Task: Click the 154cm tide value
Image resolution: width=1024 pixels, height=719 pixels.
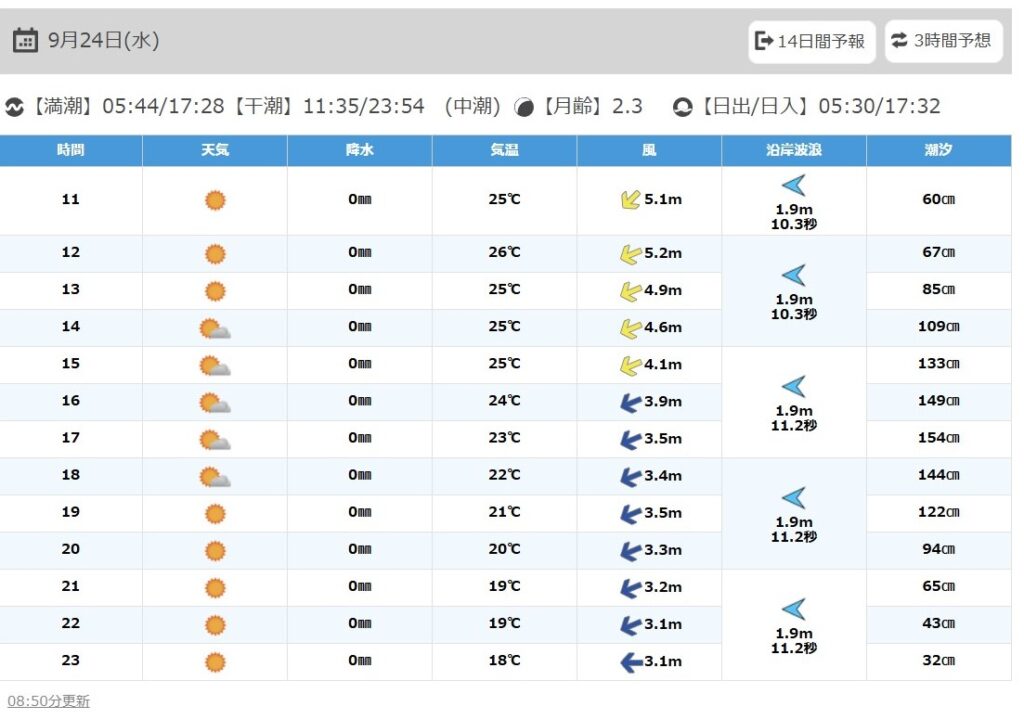Action: (938, 438)
